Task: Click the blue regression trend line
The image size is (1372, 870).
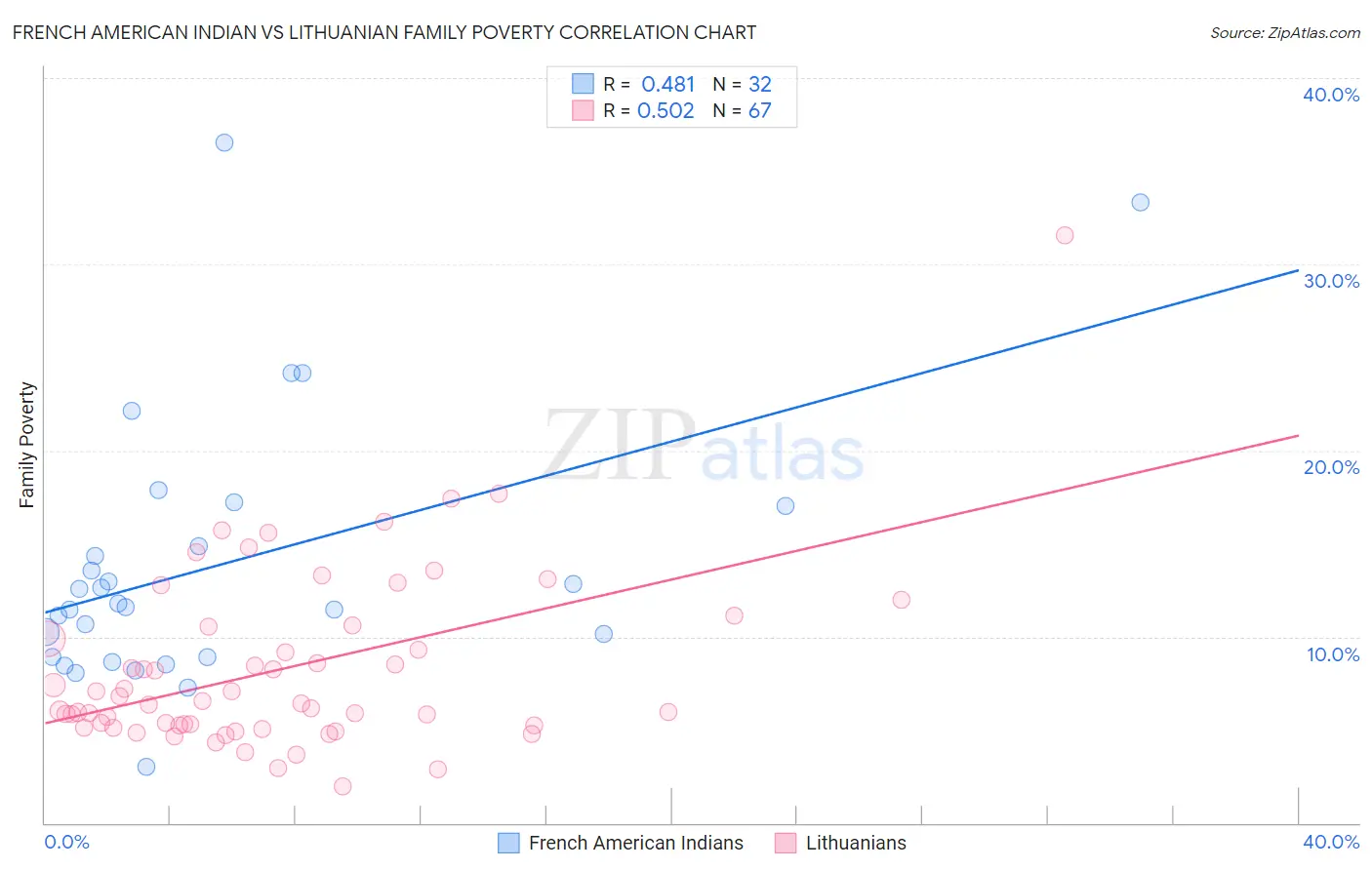Action: coord(671,441)
